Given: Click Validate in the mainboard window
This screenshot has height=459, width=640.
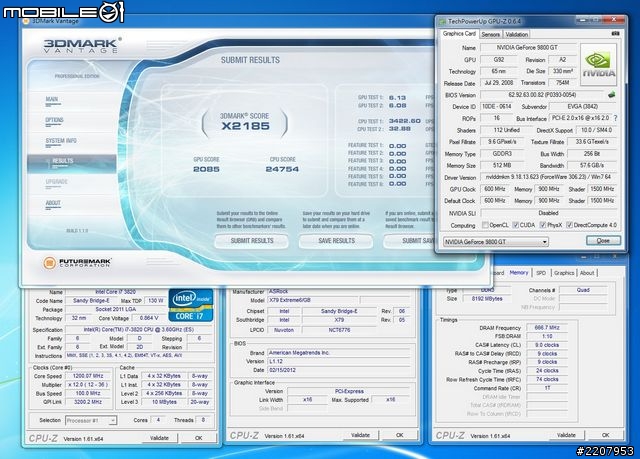Looking at the screenshot, I should click(360, 435).
